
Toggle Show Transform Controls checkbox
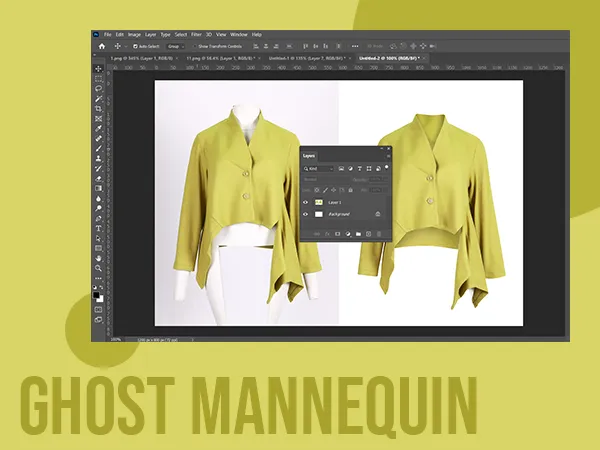(x=194, y=46)
